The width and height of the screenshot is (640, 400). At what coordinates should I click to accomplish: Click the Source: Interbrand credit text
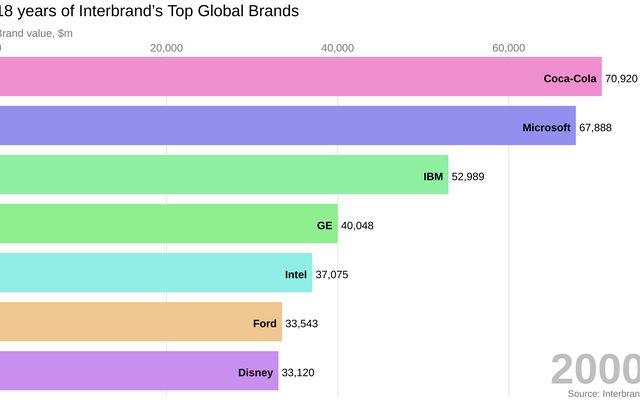pyautogui.click(x=603, y=394)
